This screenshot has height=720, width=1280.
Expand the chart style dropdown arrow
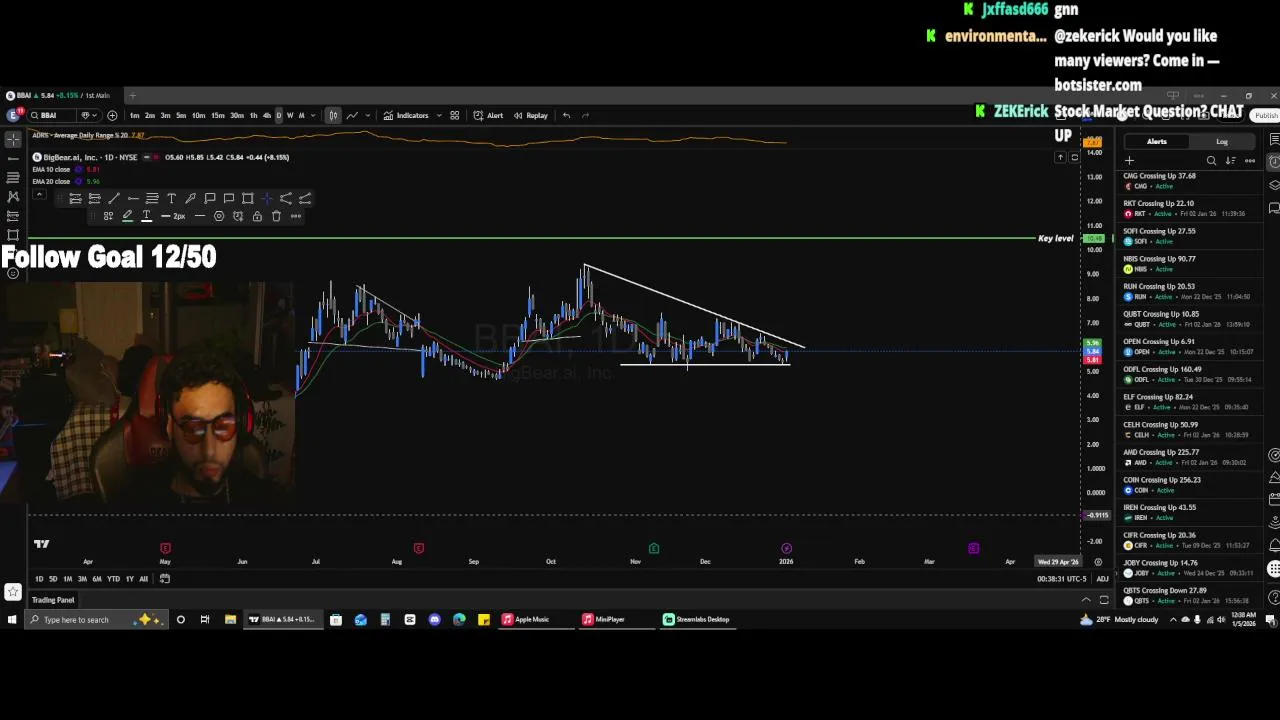(x=367, y=115)
